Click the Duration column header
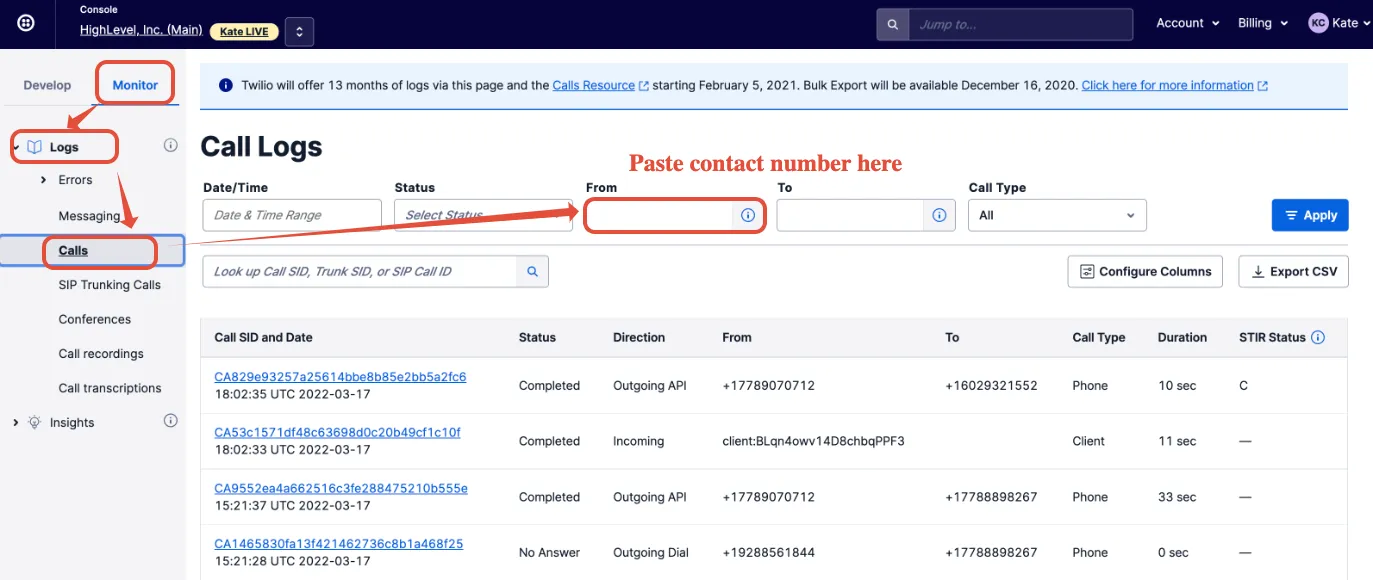Viewport: 1373px width, 580px height. tap(1182, 338)
